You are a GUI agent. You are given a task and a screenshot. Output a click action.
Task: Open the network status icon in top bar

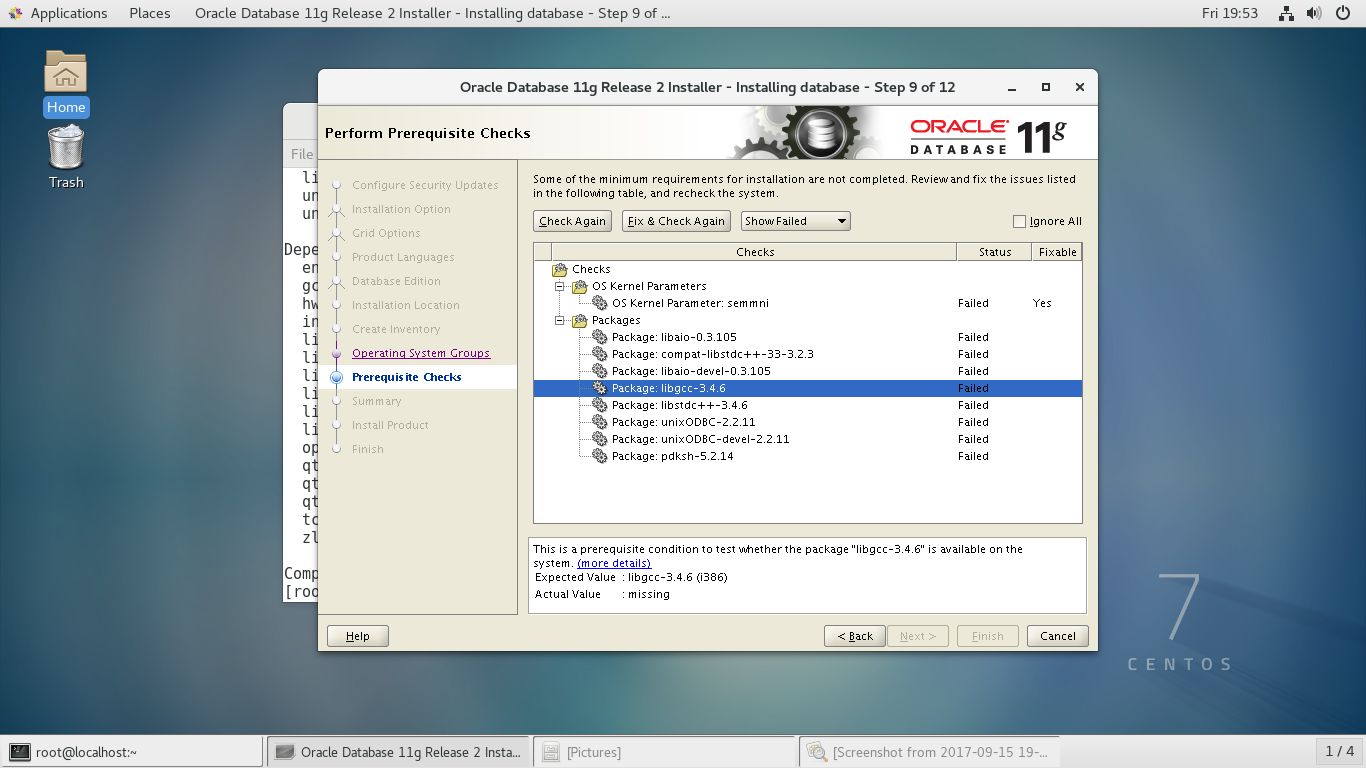1287,13
